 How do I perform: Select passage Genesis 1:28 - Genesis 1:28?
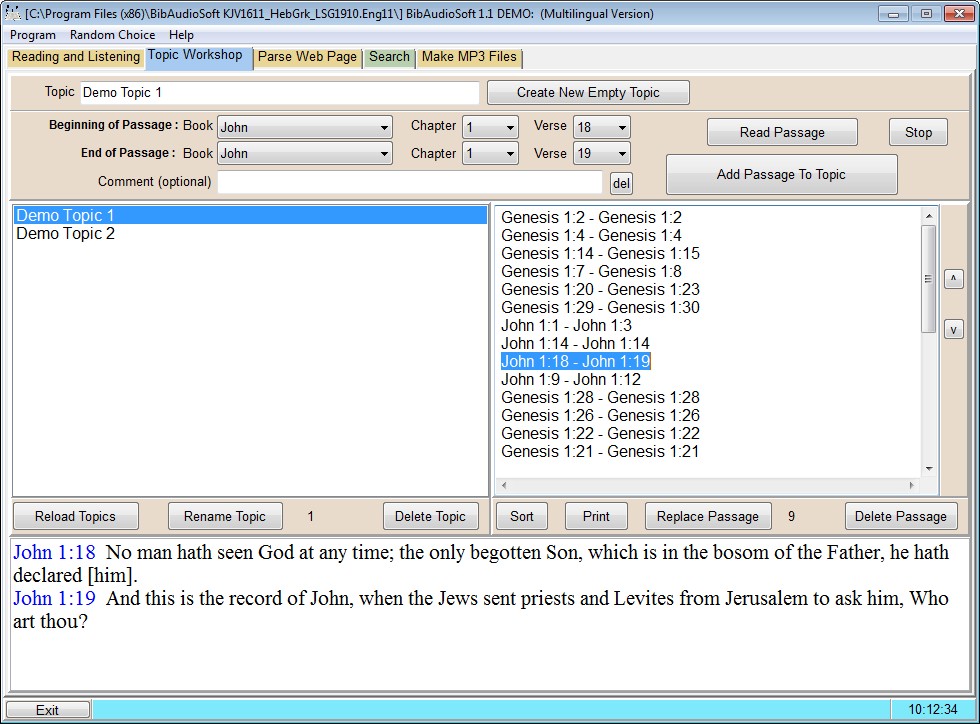pos(600,398)
